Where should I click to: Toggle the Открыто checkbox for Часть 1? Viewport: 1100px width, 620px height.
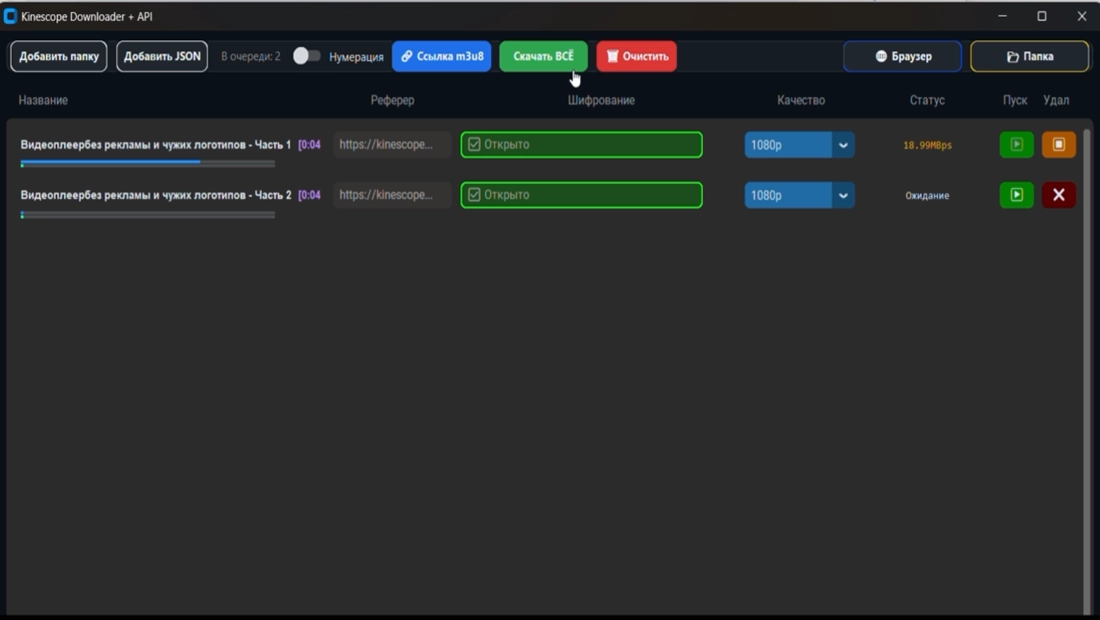(474, 144)
